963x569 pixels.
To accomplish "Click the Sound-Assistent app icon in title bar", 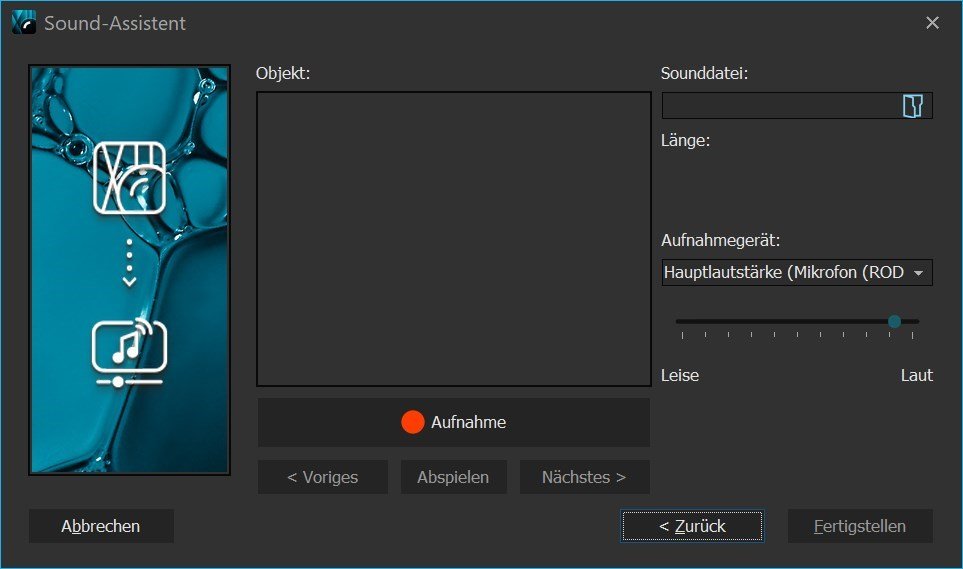I will coord(23,22).
